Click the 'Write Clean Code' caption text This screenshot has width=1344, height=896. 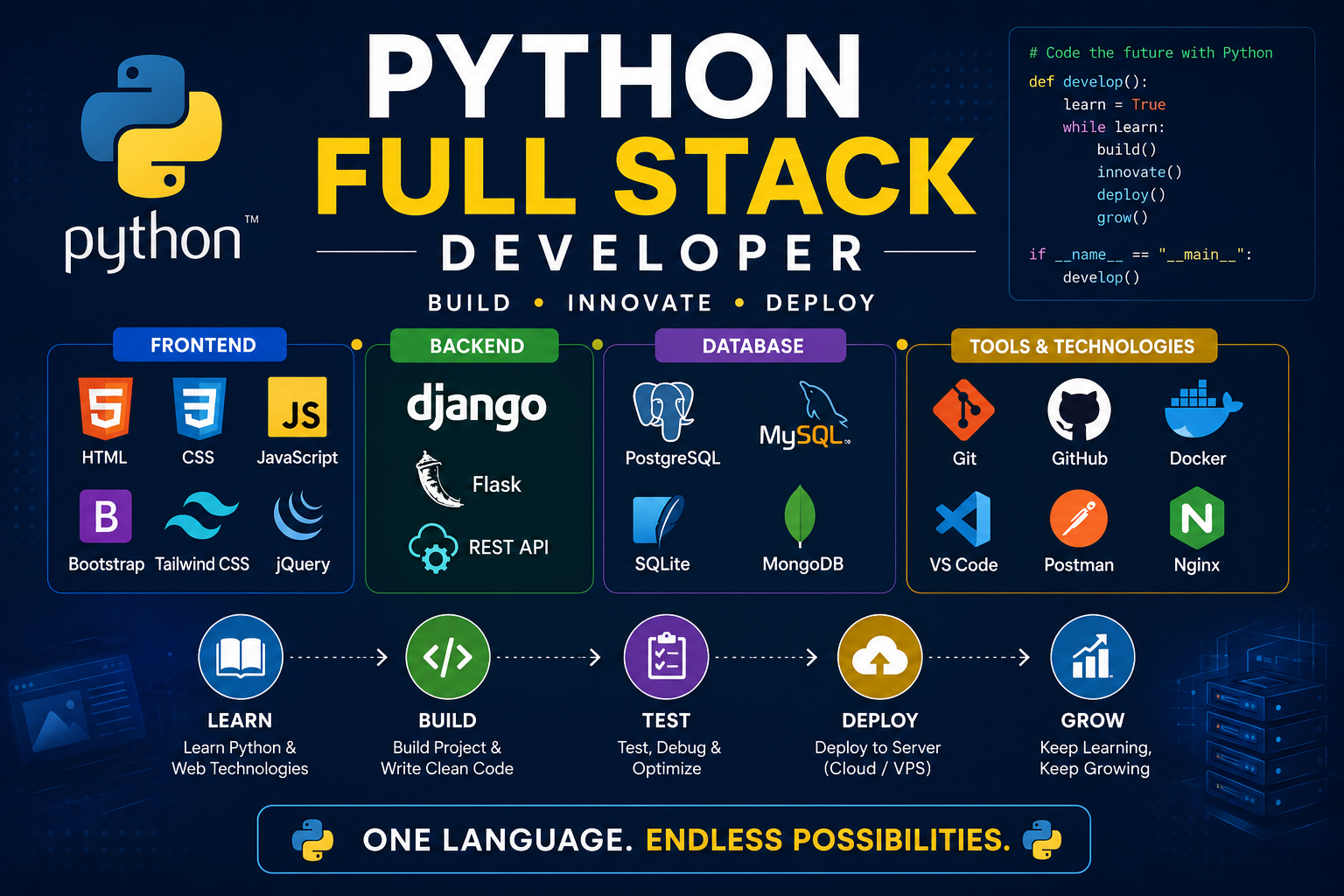pyautogui.click(x=447, y=768)
